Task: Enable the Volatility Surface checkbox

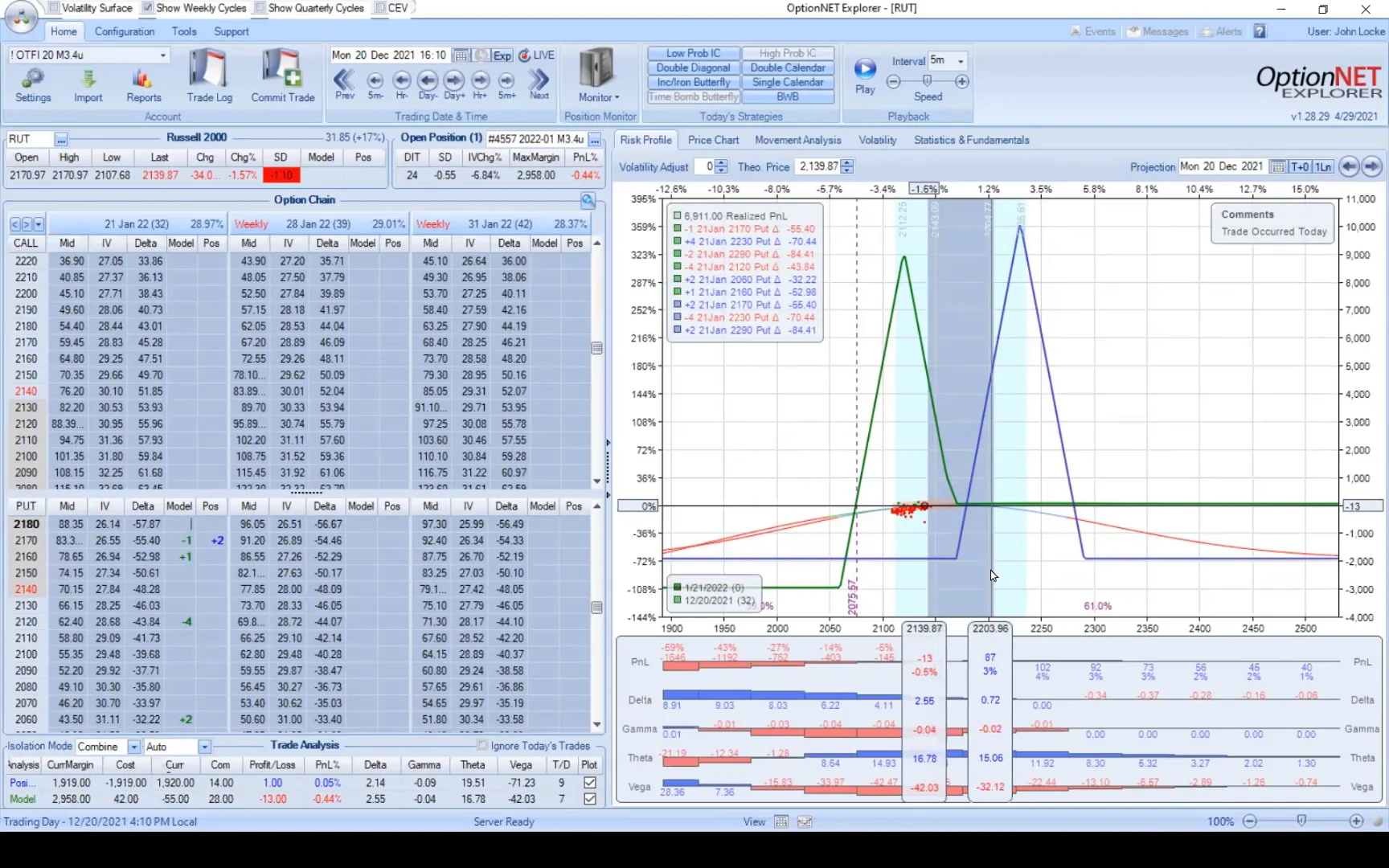Action: pos(54,8)
